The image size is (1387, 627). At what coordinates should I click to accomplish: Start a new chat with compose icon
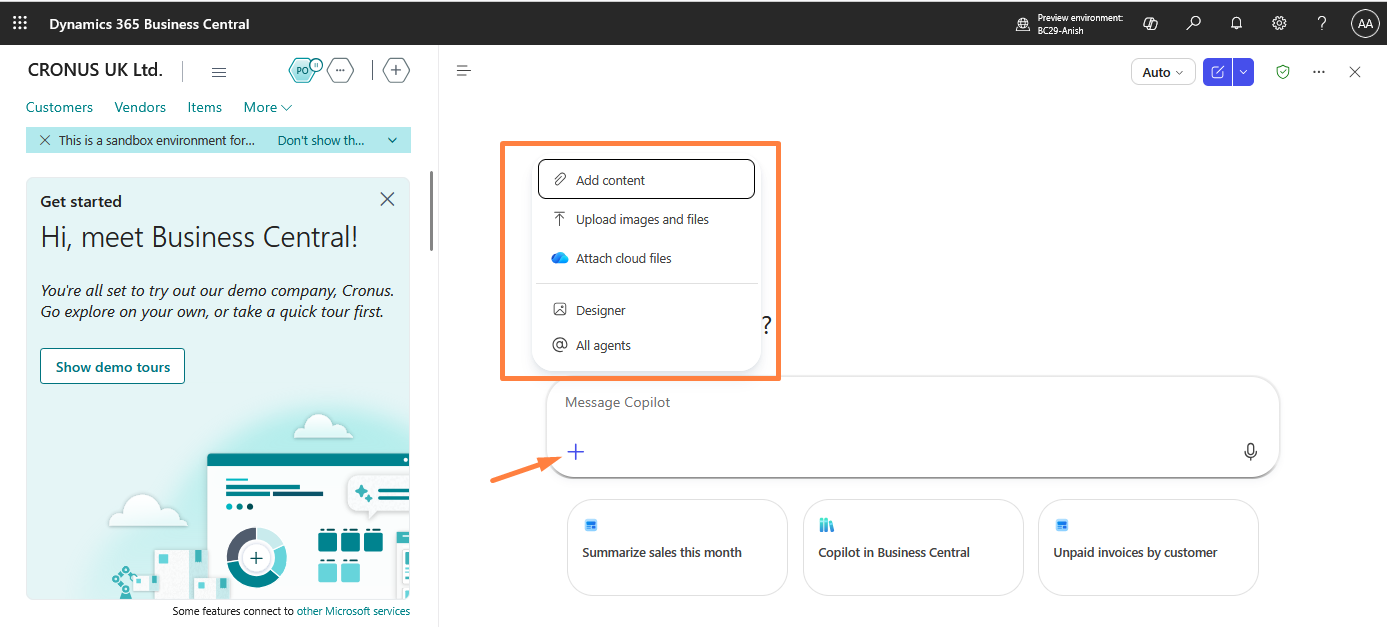[x=1217, y=72]
